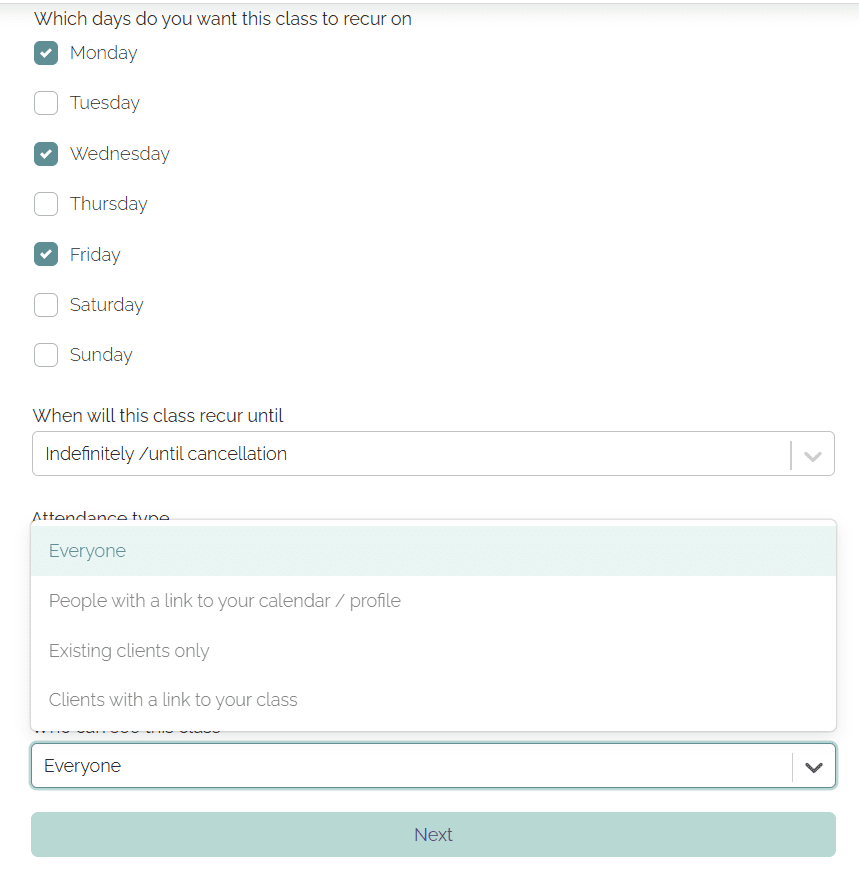Collapse list using the bottom dropdown chevron
The width and height of the screenshot is (859, 879).
814,767
